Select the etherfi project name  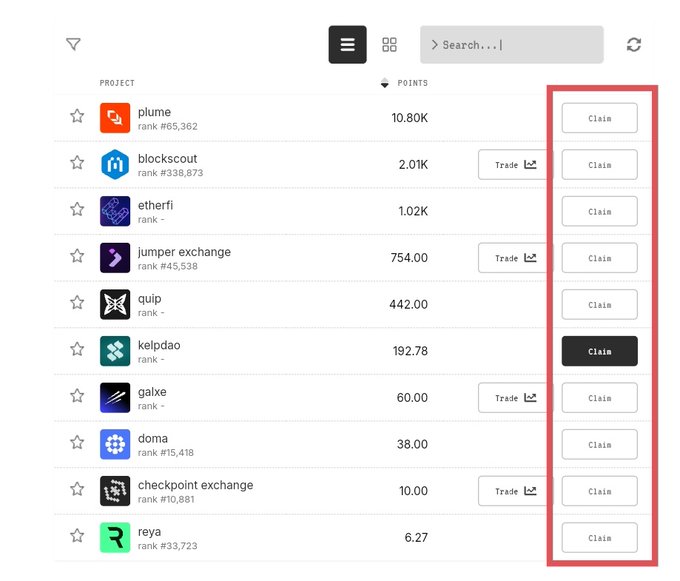point(155,205)
